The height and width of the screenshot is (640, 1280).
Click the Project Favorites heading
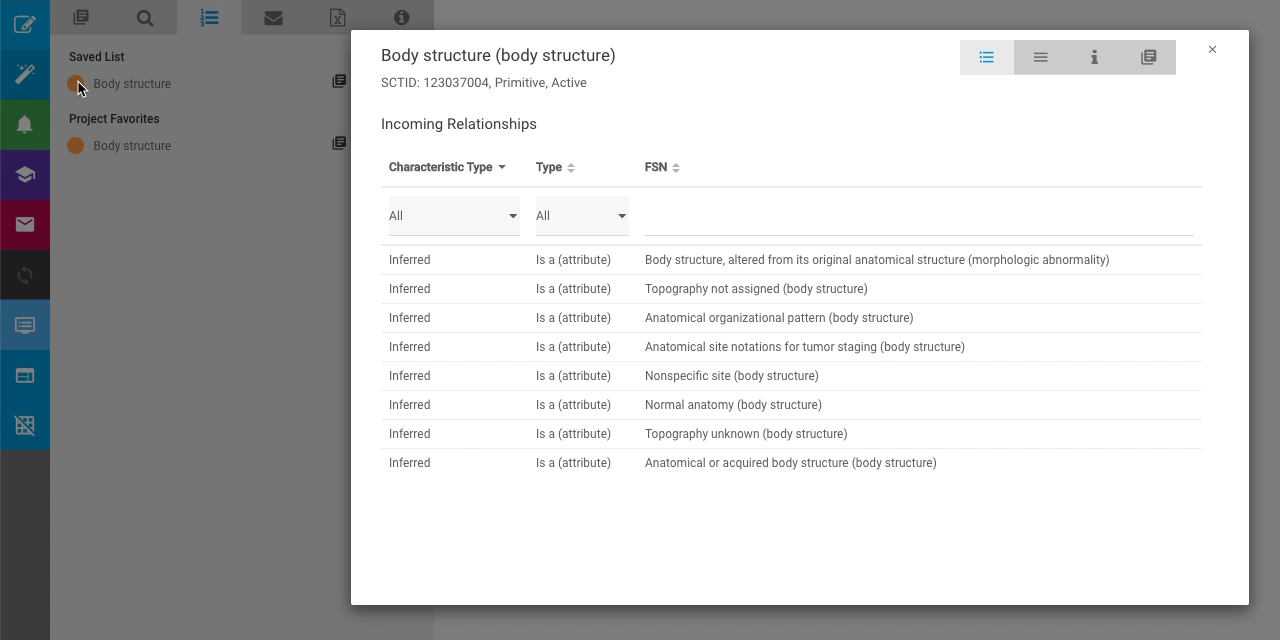114,119
